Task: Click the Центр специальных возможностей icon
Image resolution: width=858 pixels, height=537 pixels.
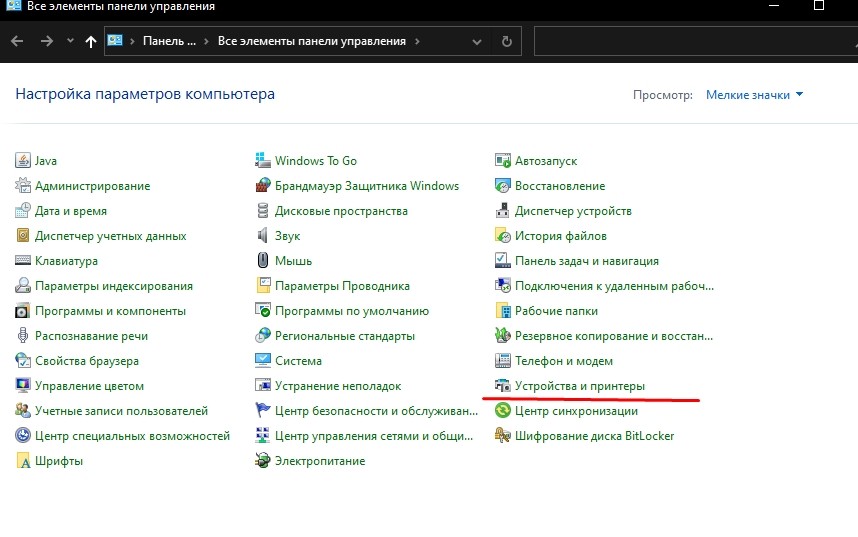Action: (x=22, y=436)
